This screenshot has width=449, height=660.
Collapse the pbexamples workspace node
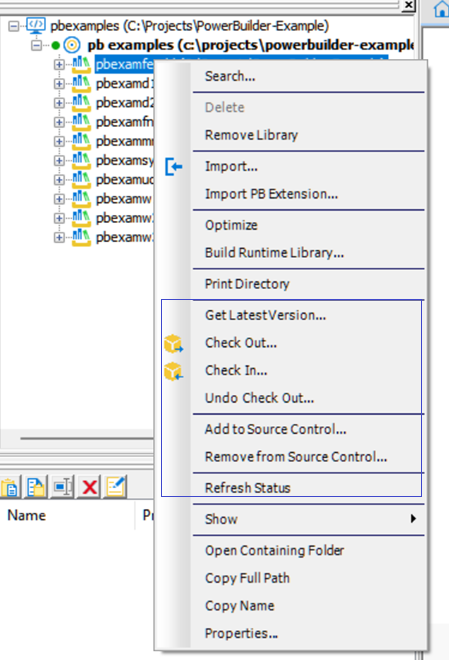pos(14,26)
